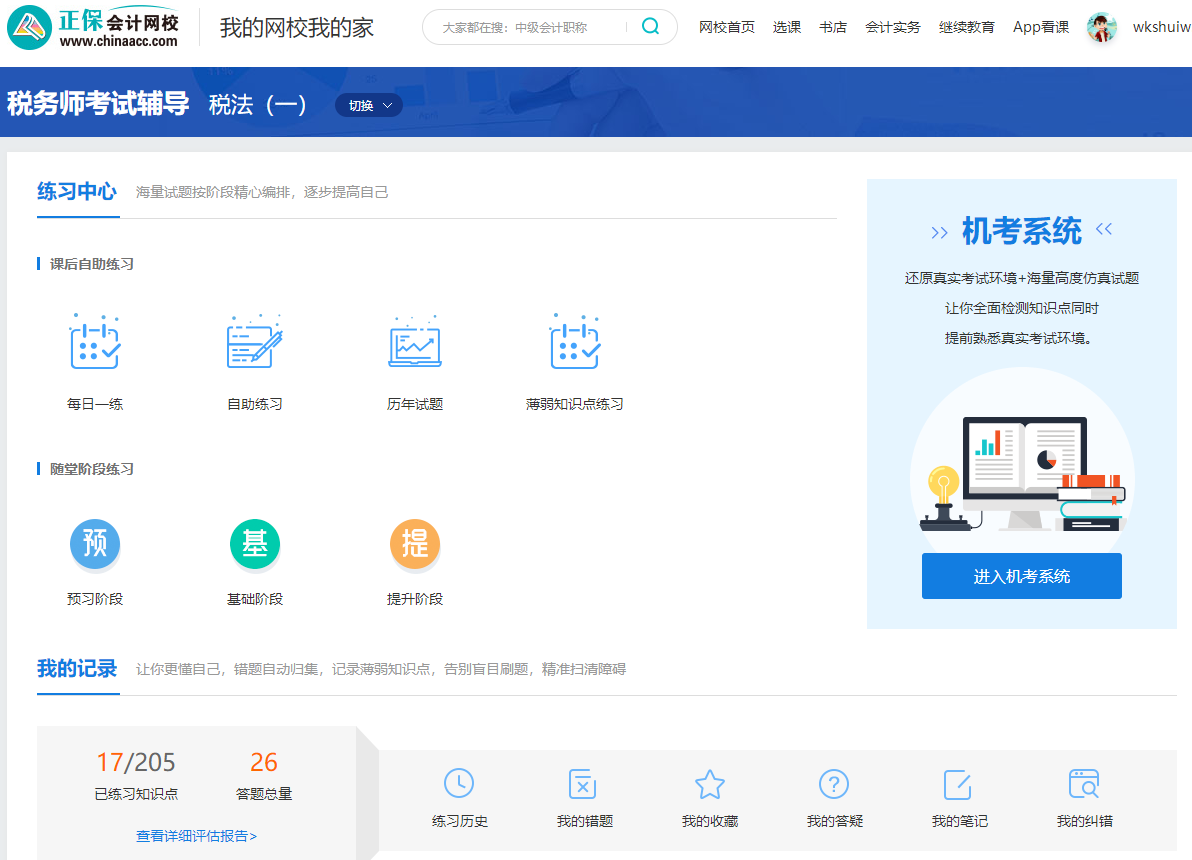
Task: Open 练习历史 practice history clock icon
Action: click(x=459, y=784)
